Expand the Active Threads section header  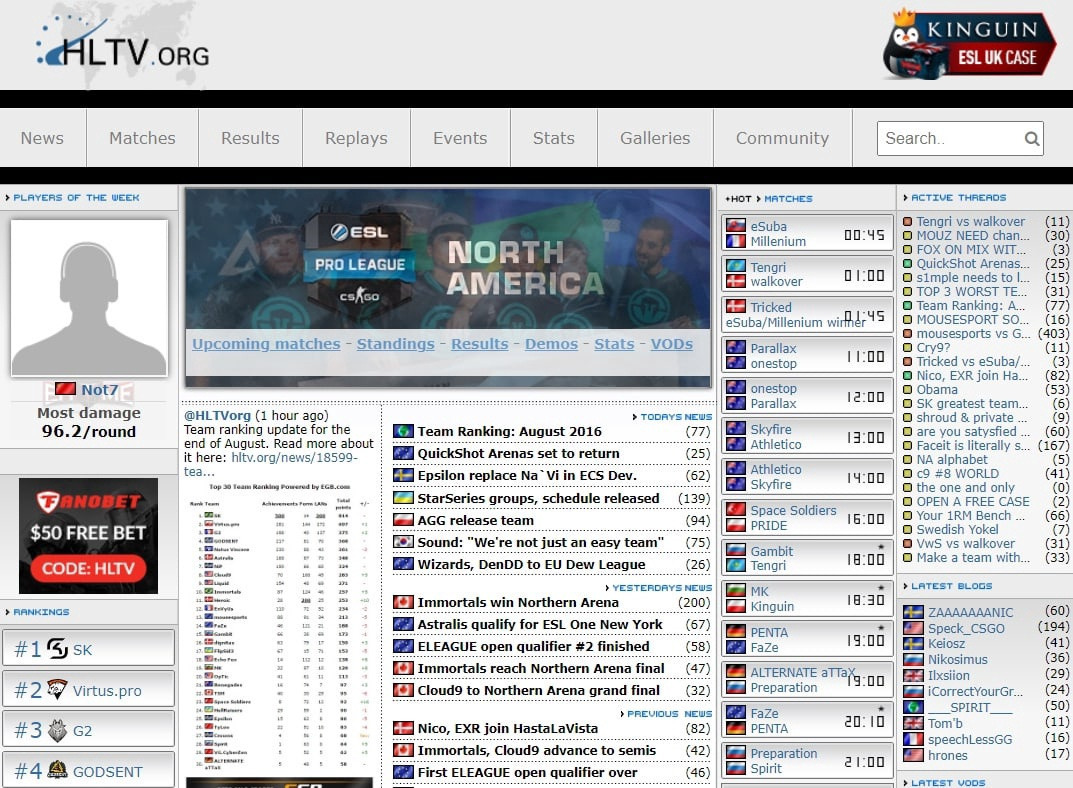click(x=958, y=198)
